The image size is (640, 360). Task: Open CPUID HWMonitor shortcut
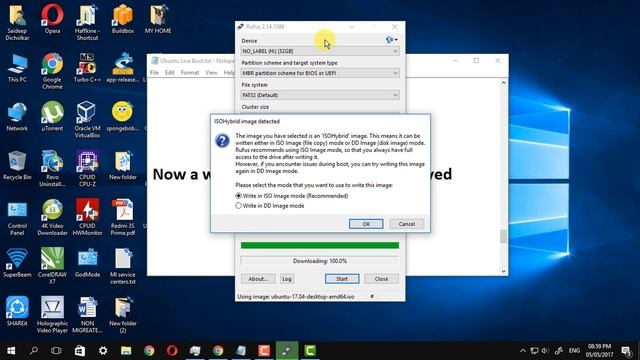click(x=87, y=217)
